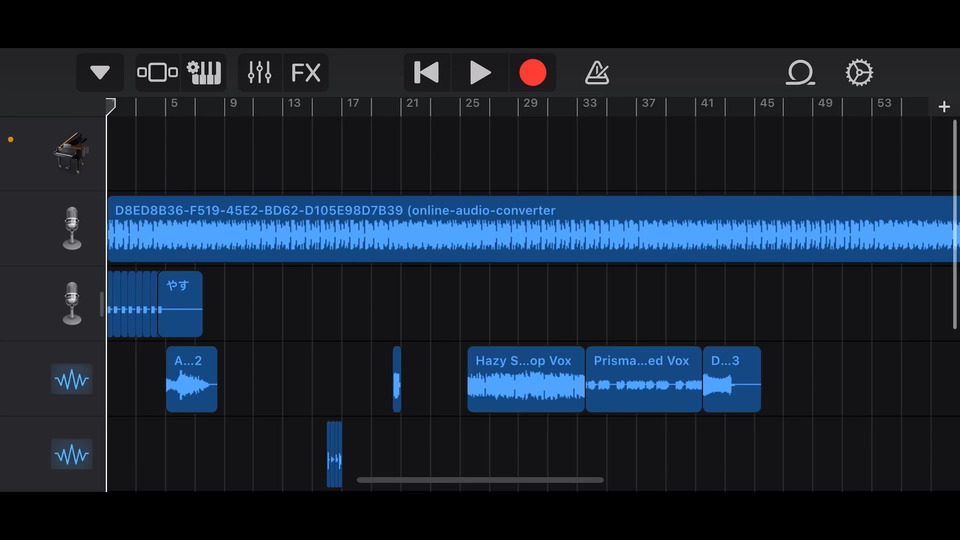Open the FX effects panel
This screenshot has width=960, height=540.
(x=306, y=73)
